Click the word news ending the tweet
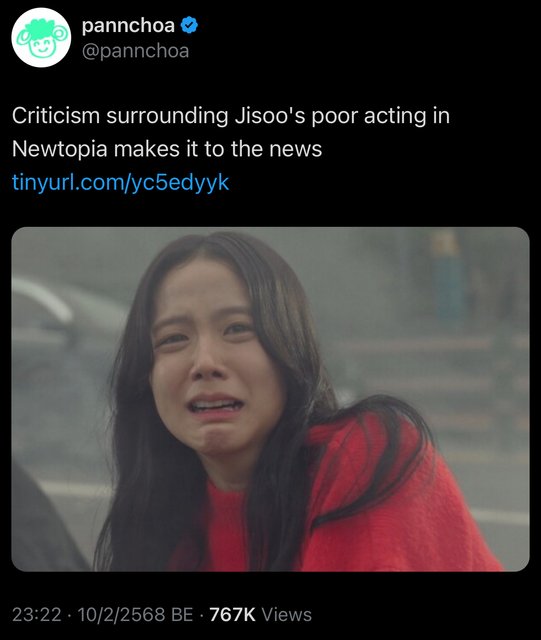The width and height of the screenshot is (541, 640). tap(295, 149)
